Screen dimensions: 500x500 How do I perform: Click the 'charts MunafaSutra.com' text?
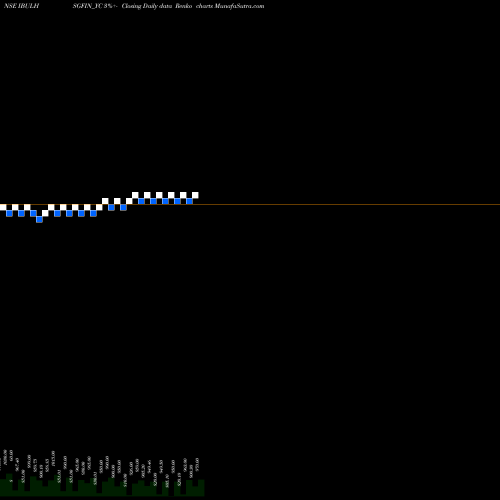230,6
